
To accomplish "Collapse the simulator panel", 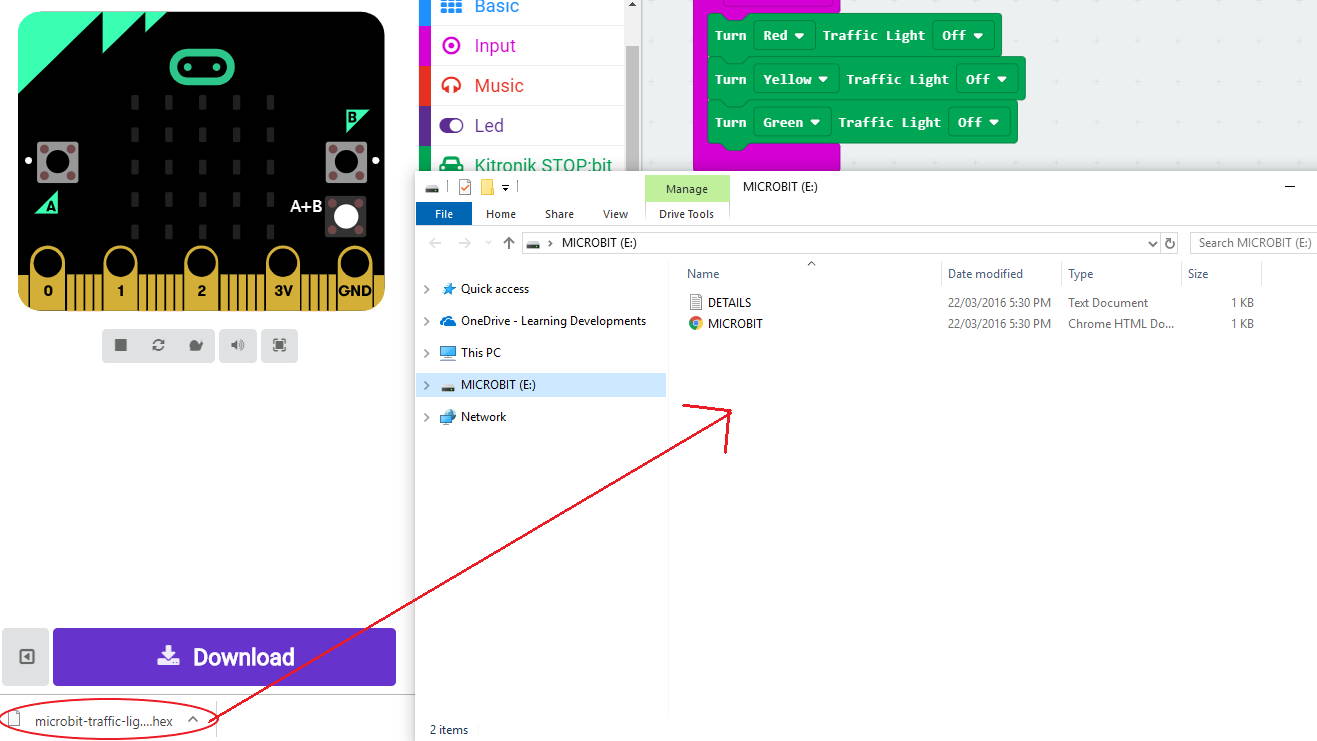I will tap(27, 657).
